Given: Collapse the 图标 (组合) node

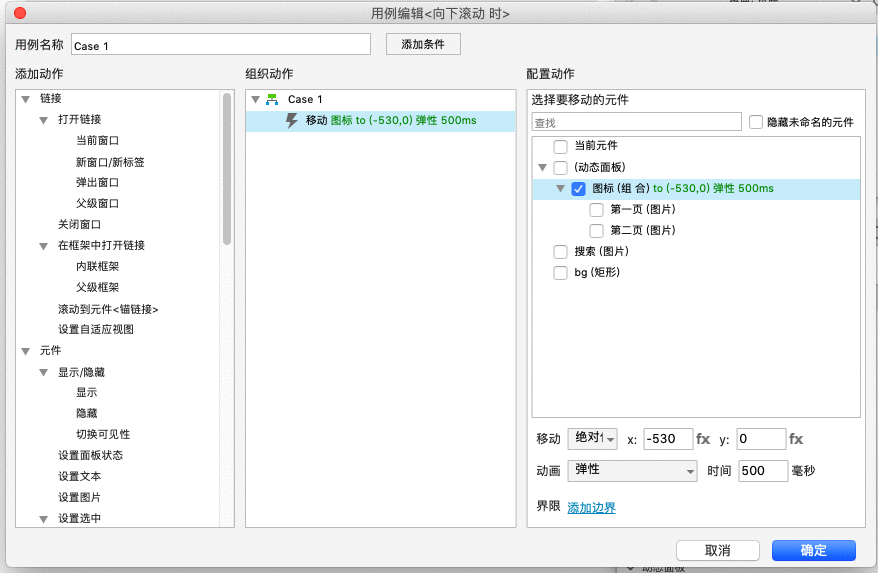Looking at the screenshot, I should coord(560,189).
